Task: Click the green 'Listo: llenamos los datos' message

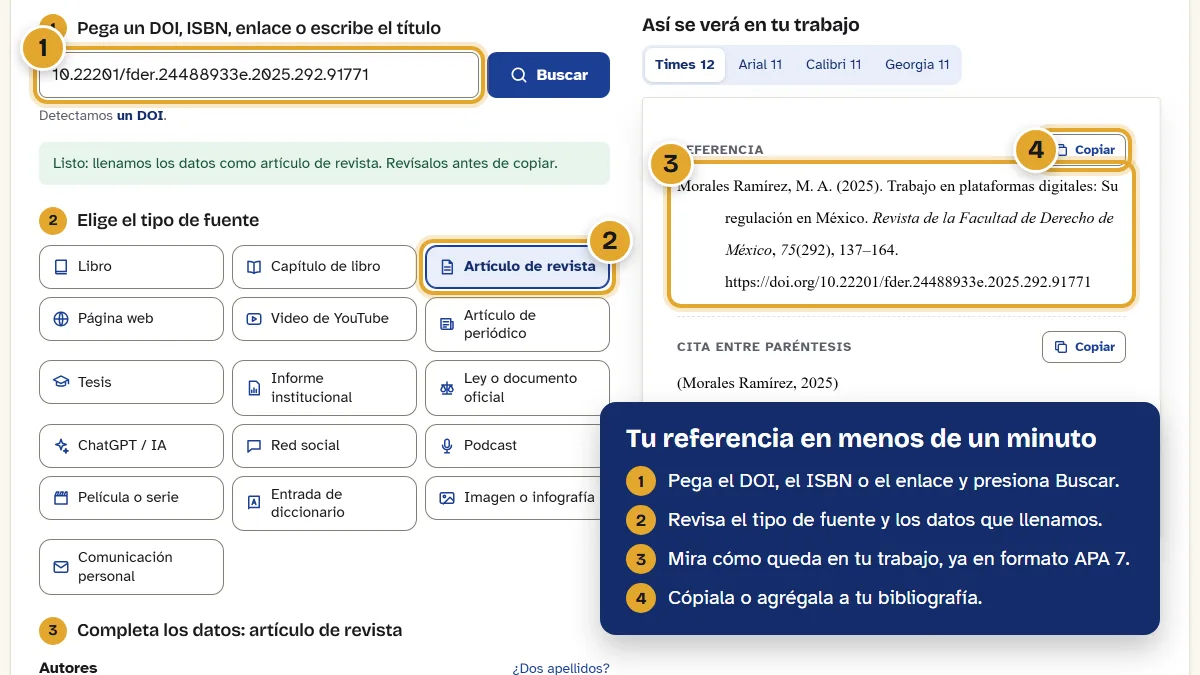Action: click(x=324, y=163)
